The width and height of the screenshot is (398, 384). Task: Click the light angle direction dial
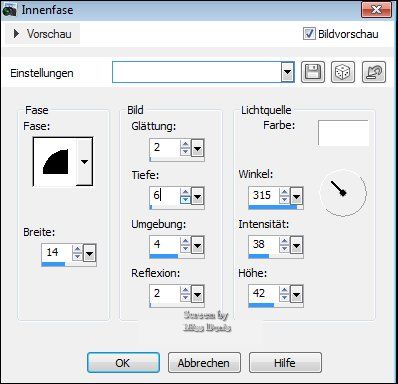(343, 193)
